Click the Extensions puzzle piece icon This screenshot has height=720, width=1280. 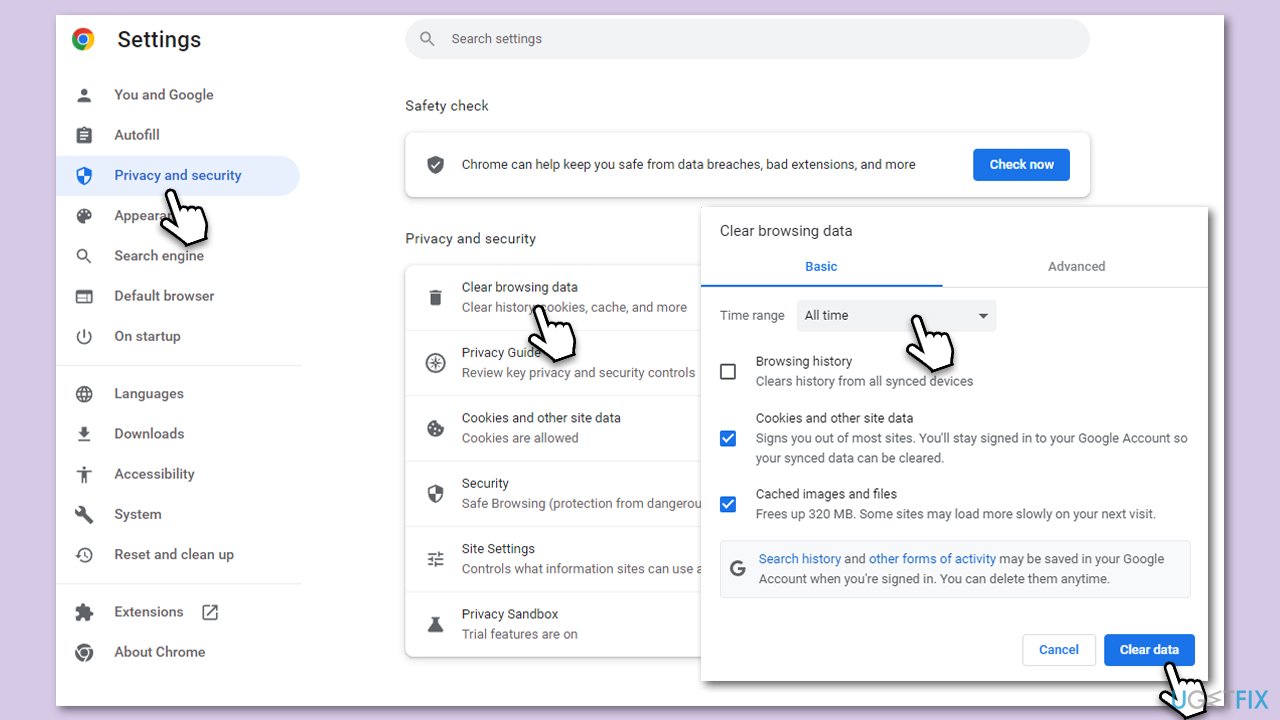(84, 612)
